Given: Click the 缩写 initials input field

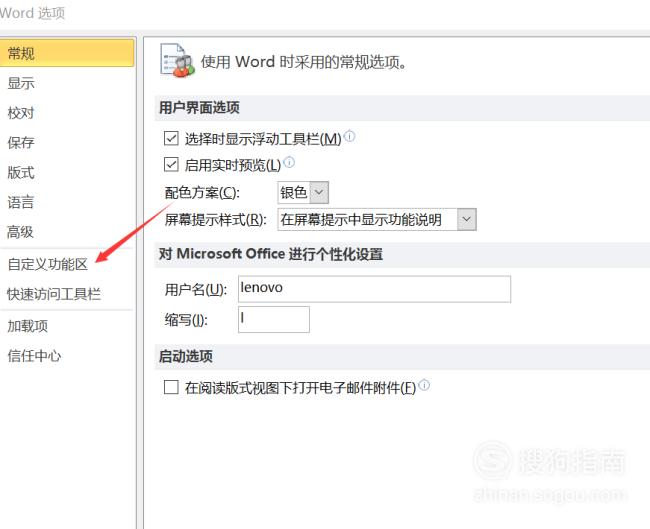Looking at the screenshot, I should click(x=274, y=319).
